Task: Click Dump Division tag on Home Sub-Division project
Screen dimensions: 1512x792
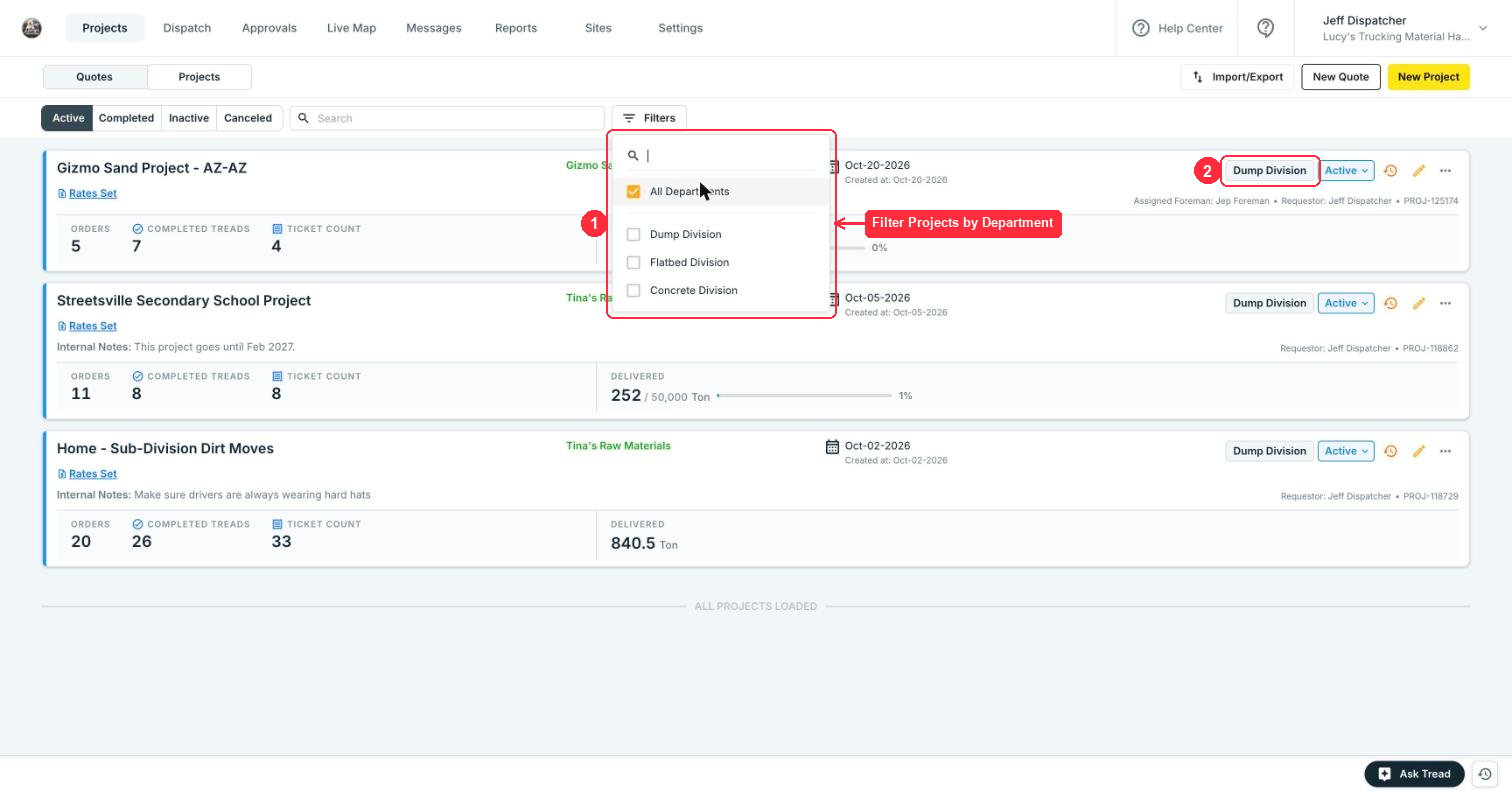Action: [x=1269, y=451]
